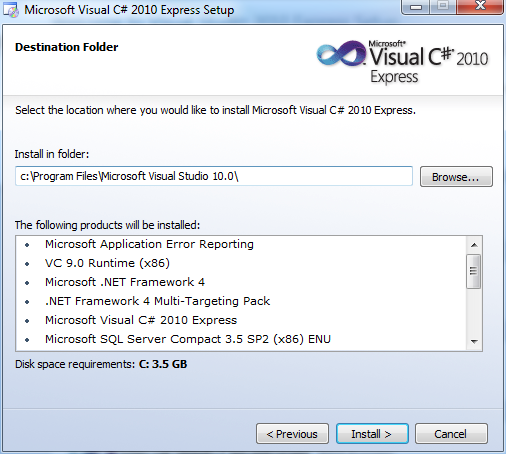The image size is (506, 454).
Task: Open the Browse... folder picker
Action: (456, 177)
